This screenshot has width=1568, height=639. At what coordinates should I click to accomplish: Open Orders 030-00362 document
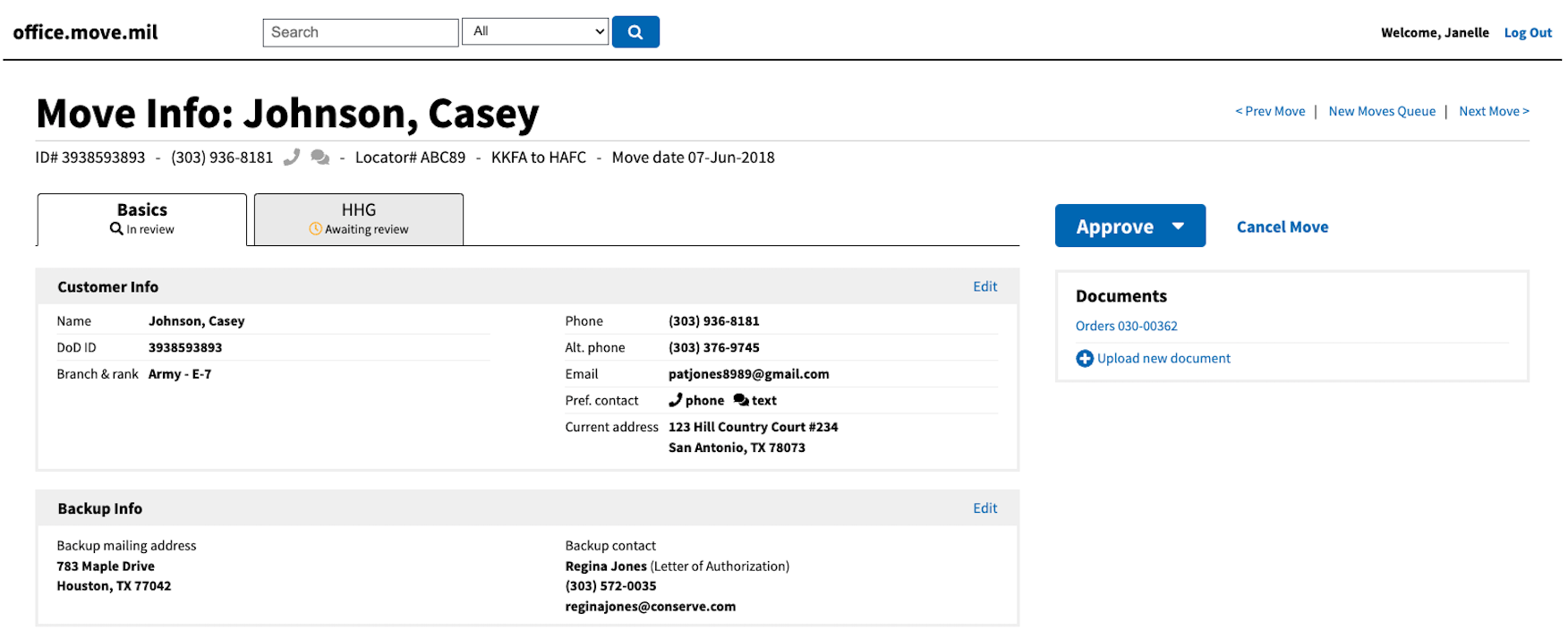point(1126,326)
